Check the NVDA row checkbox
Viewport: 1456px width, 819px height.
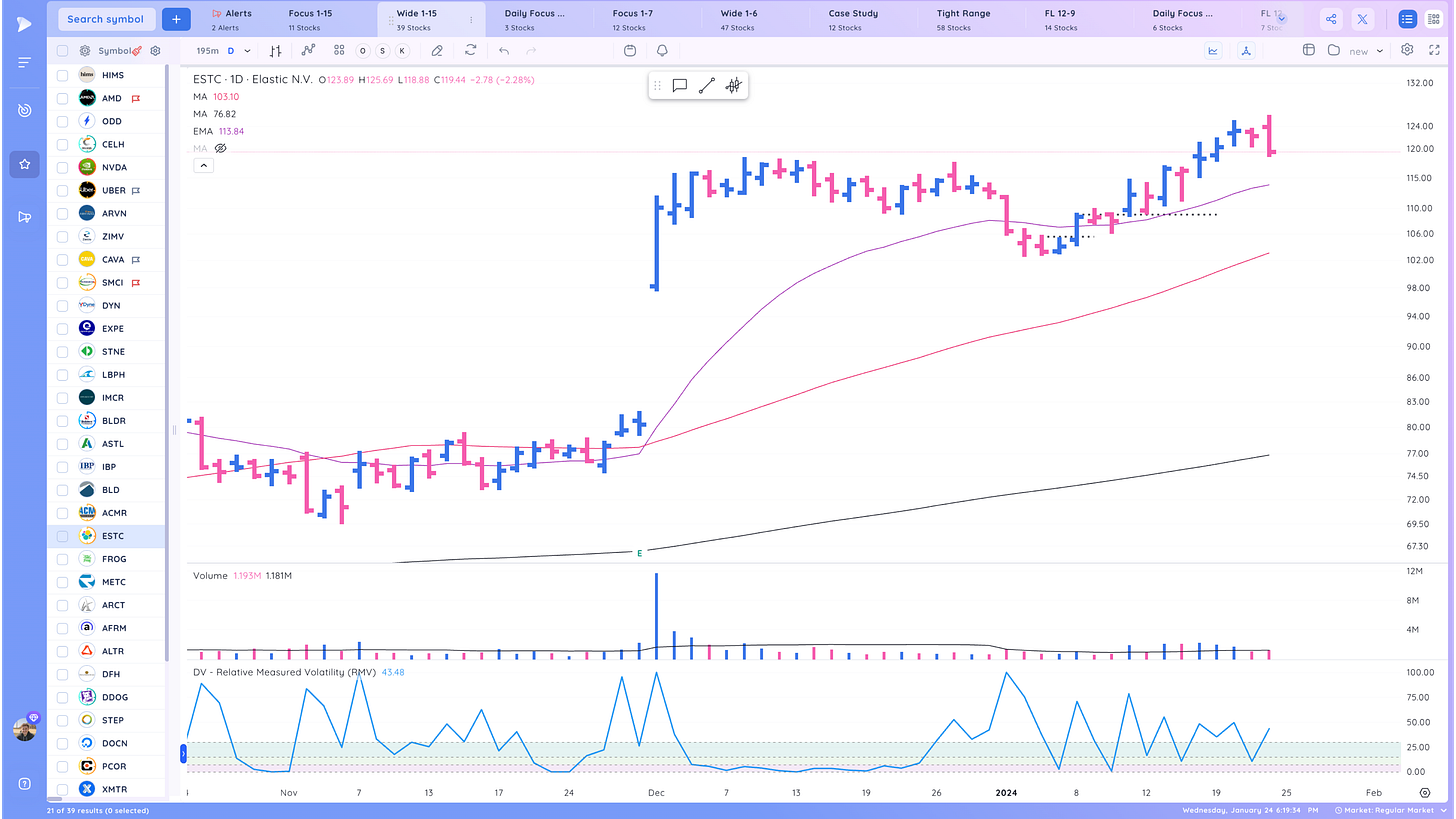pyautogui.click(x=62, y=167)
